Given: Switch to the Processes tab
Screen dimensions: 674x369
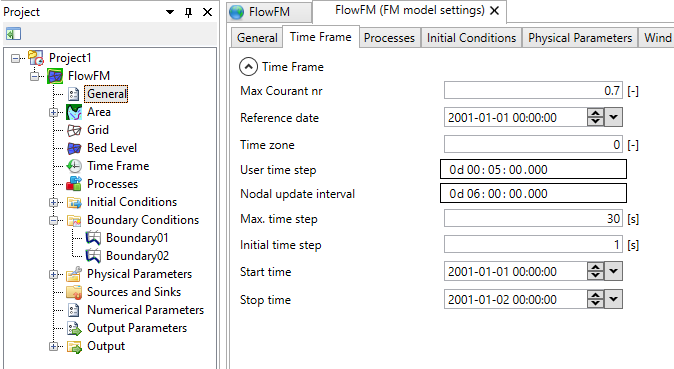Looking at the screenshot, I should tap(389, 38).
